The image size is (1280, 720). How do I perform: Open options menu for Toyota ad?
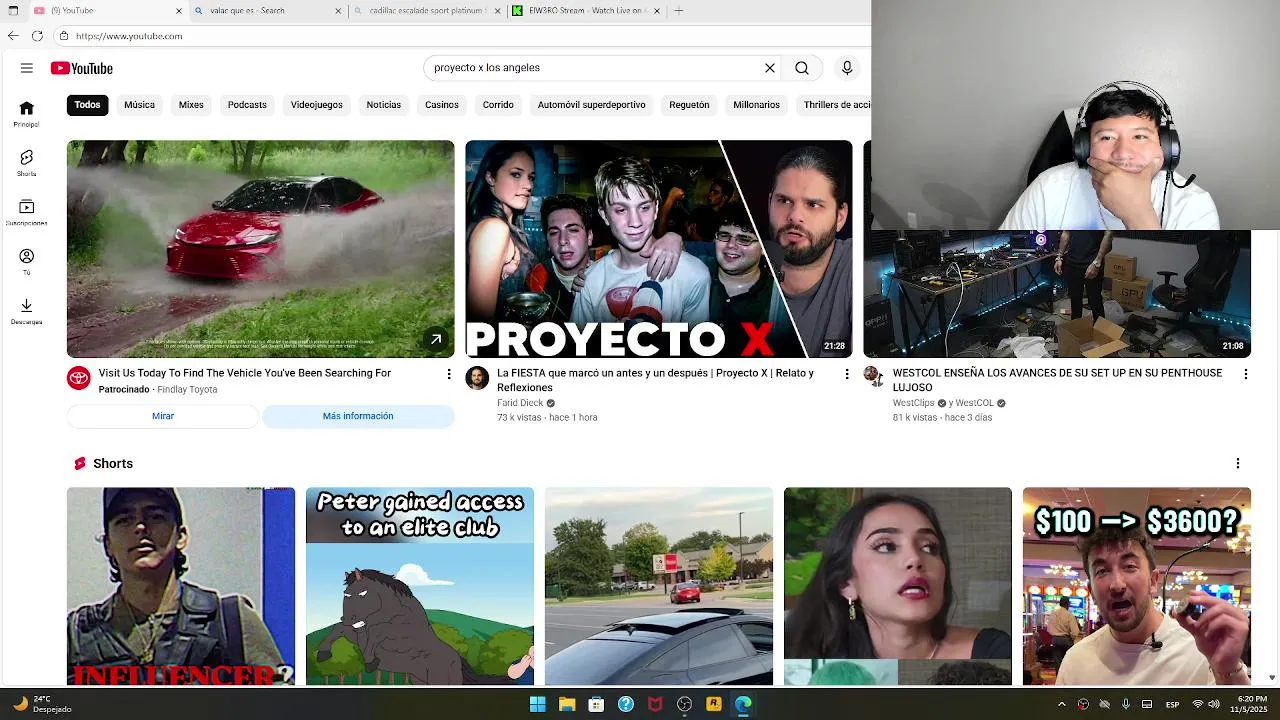pos(448,373)
